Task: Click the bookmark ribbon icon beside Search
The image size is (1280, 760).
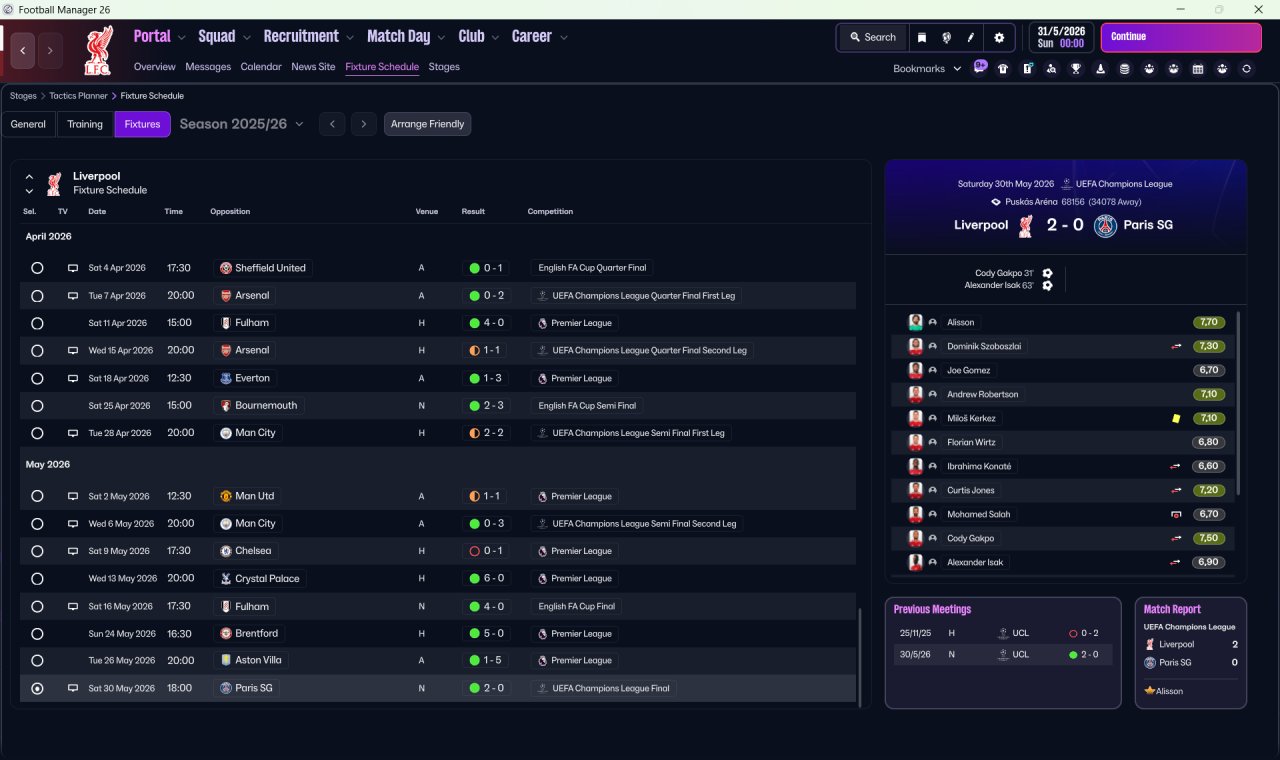Action: tap(922, 37)
